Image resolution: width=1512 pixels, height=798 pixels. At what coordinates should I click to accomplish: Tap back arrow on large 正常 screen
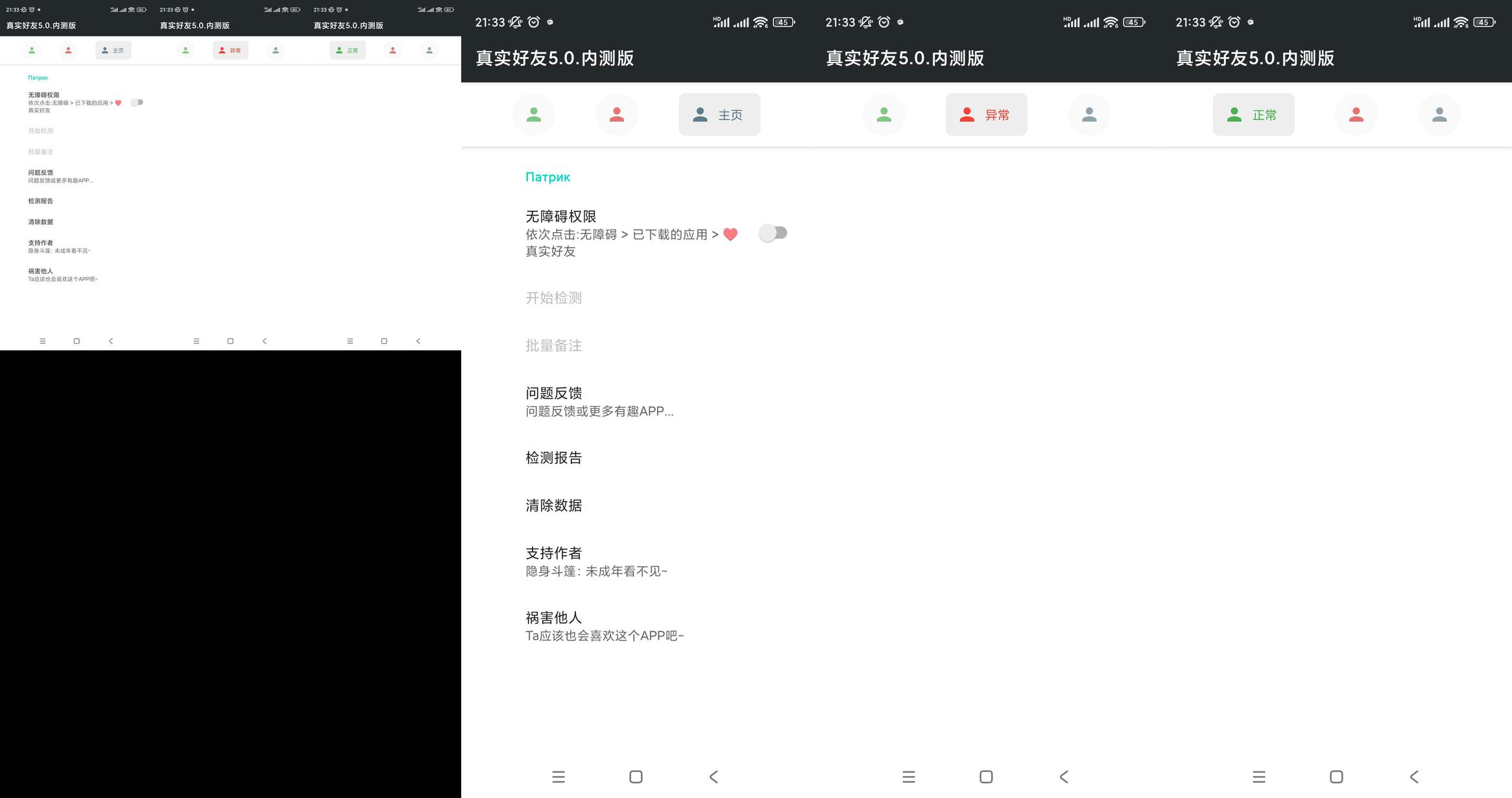[x=1414, y=777]
